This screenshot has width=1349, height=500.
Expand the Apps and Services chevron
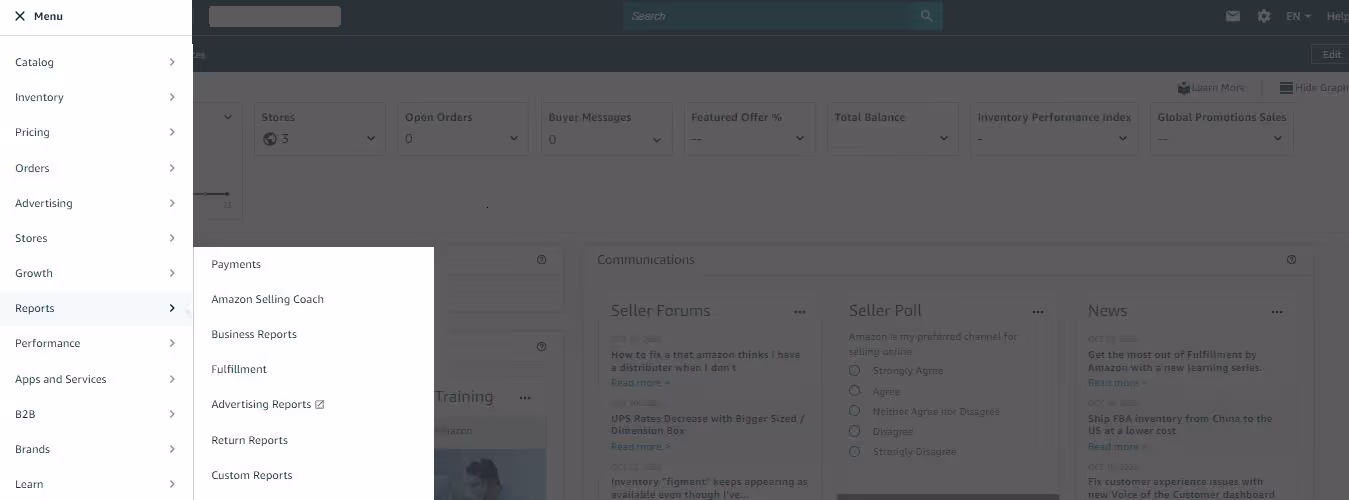pos(172,379)
